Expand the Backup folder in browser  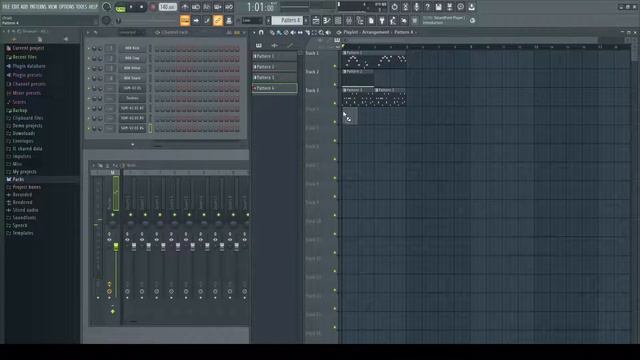pos(17,111)
